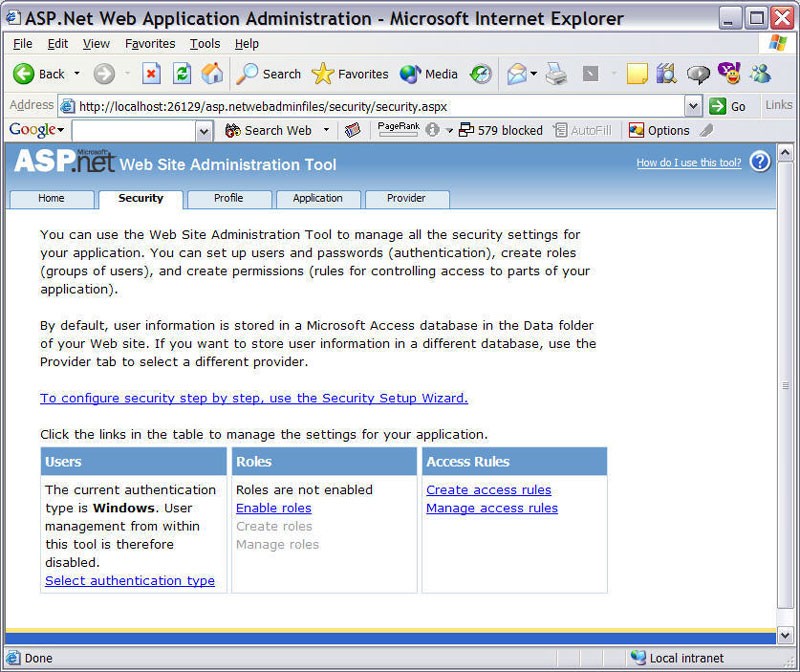Viewport: 800px width, 672px height.
Task: Go to the browser Home page icon
Action: (212, 74)
